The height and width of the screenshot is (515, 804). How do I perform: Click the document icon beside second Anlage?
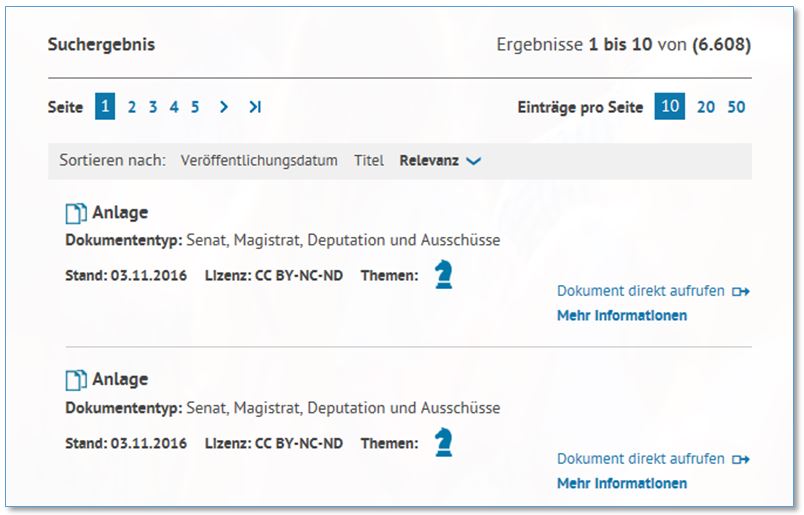coord(76,380)
